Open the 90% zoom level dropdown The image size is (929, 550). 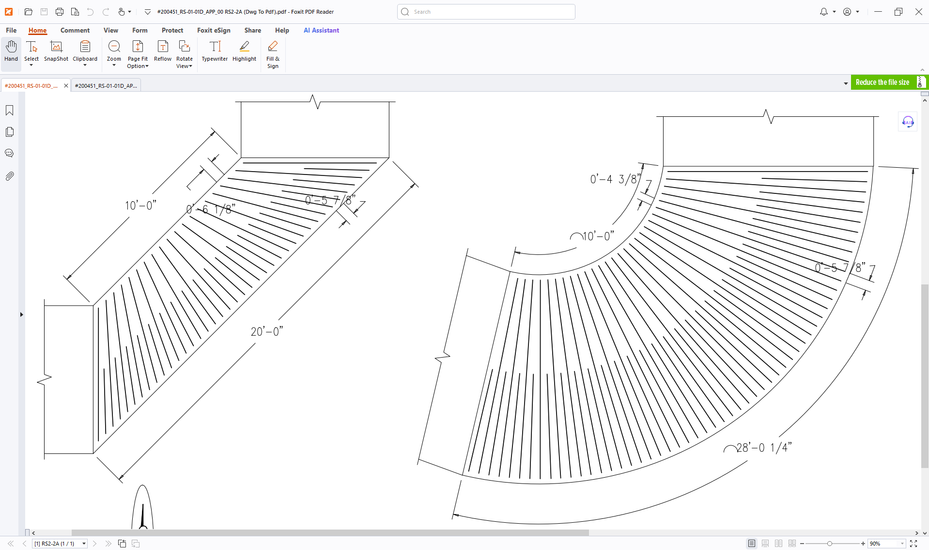coord(902,543)
